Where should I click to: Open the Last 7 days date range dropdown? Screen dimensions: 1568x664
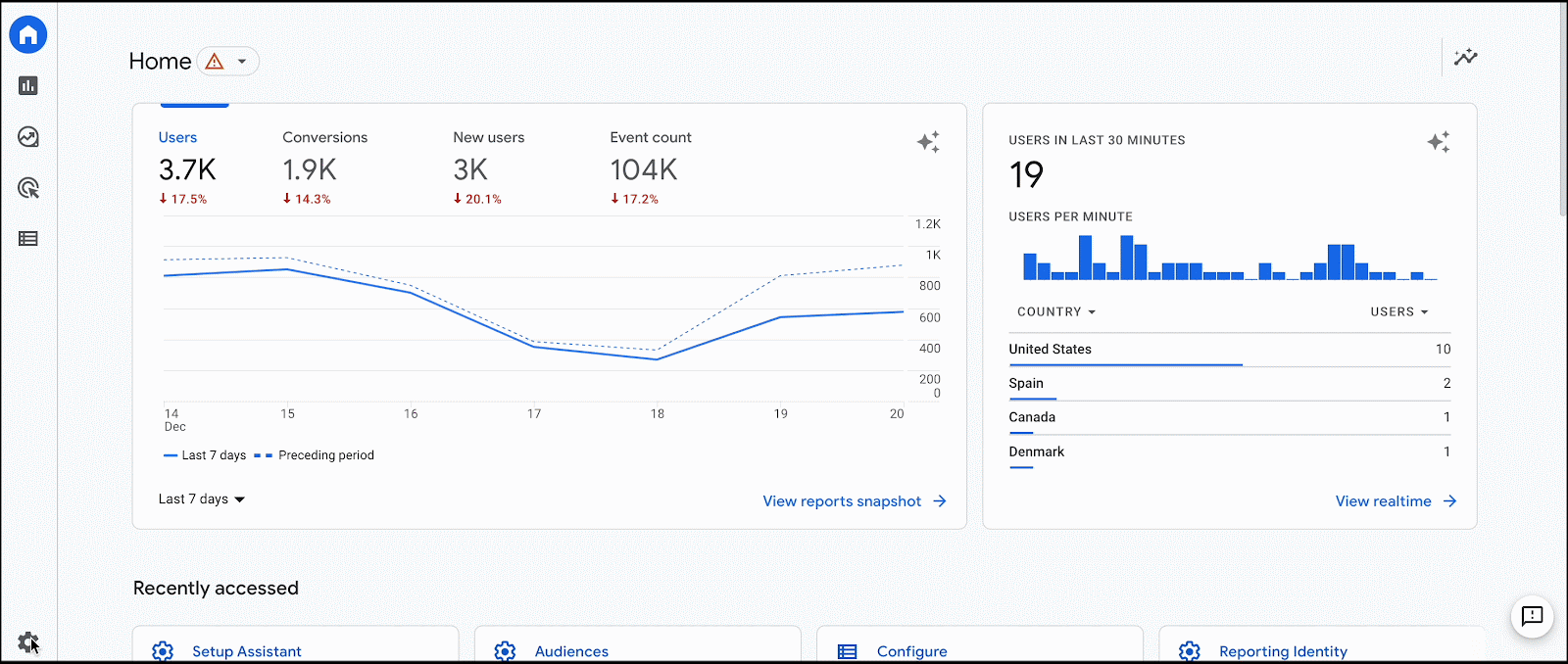point(202,499)
